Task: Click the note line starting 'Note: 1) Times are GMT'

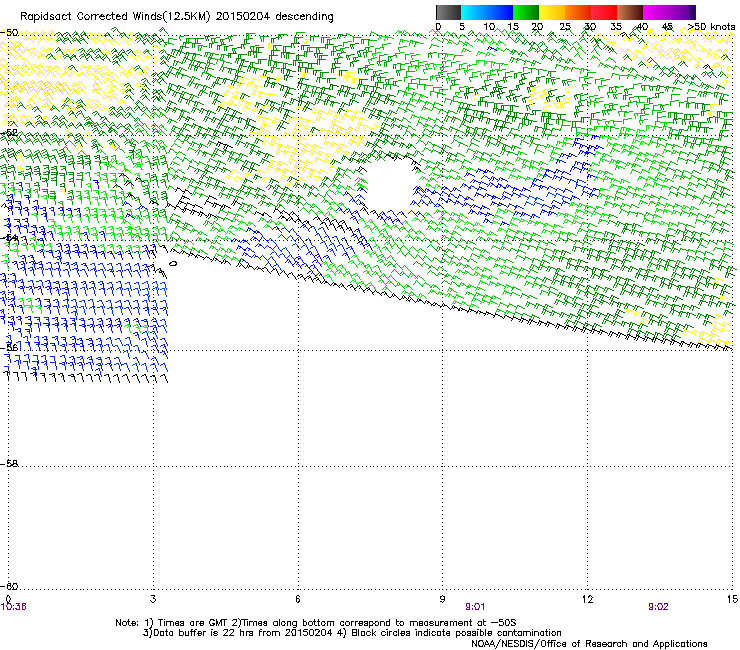Action: [x=316, y=623]
